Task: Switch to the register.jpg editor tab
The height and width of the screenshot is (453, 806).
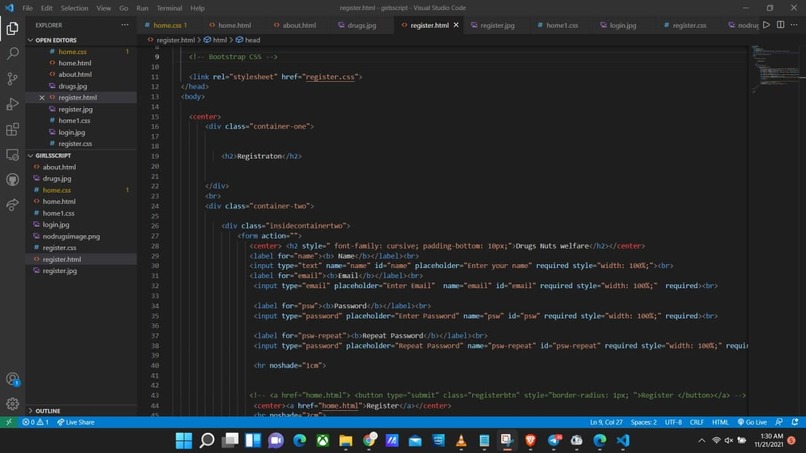Action: pyautogui.click(x=497, y=25)
